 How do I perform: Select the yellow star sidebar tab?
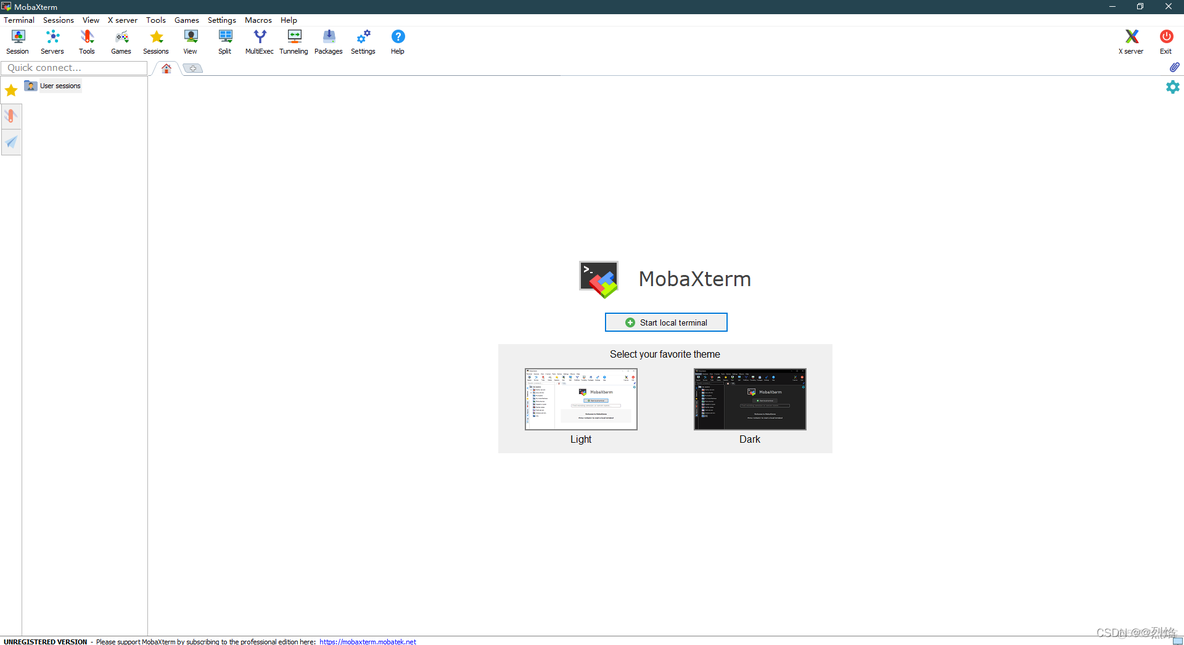point(11,91)
